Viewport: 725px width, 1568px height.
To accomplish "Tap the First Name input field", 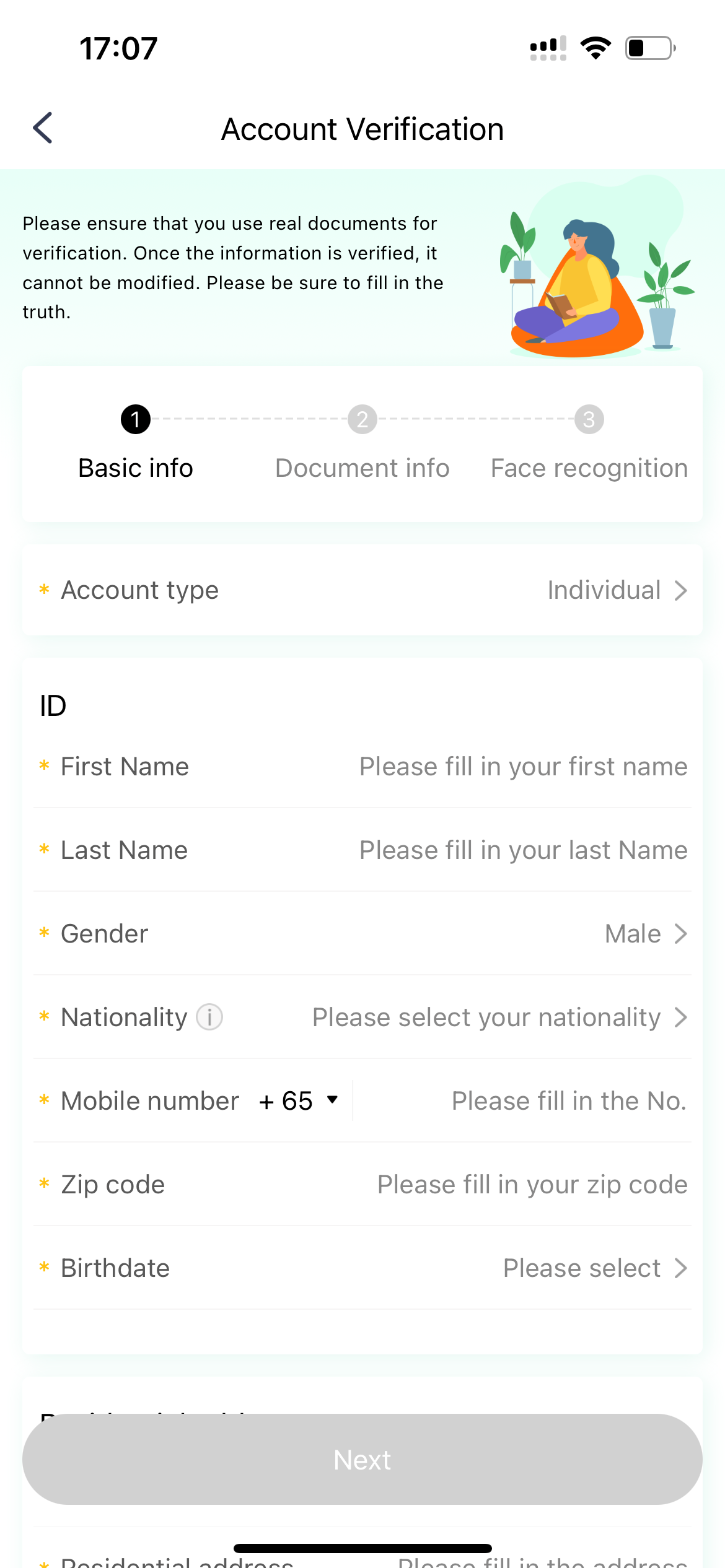I will pyautogui.click(x=522, y=766).
